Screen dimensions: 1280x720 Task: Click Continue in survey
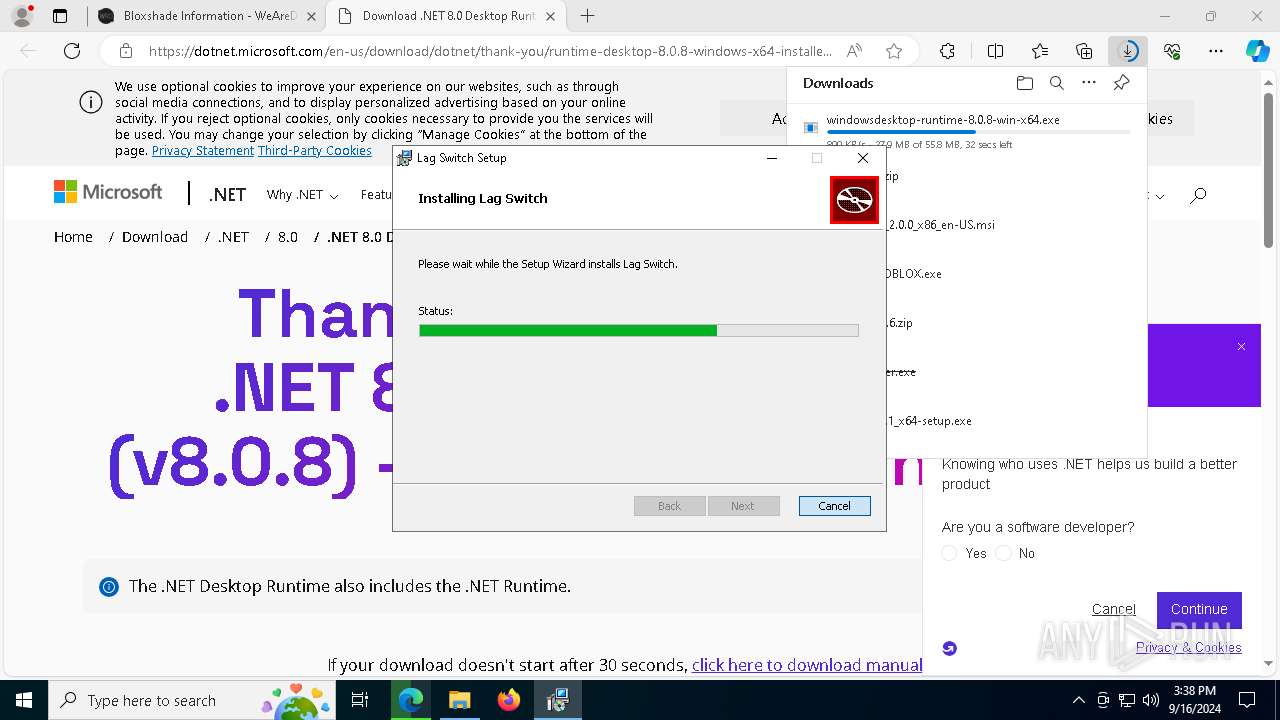1199,609
